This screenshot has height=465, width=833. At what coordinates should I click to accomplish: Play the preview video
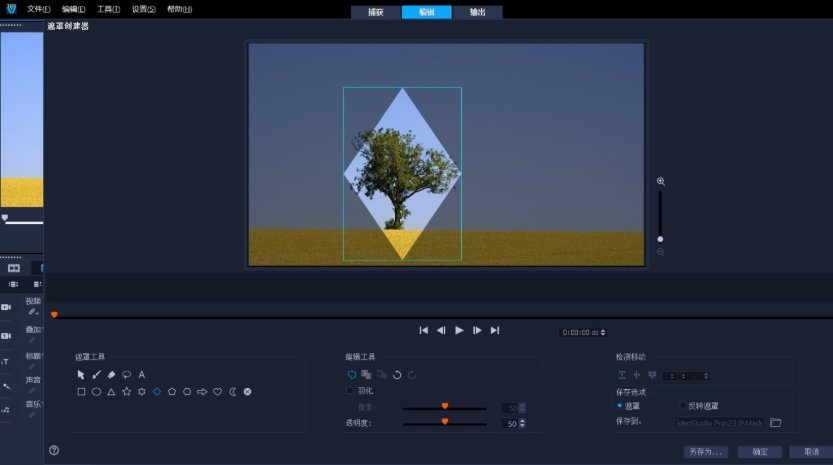tap(459, 330)
